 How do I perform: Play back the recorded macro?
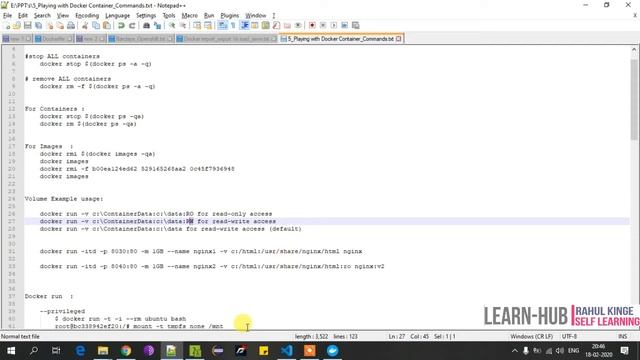pyautogui.click(x=334, y=25)
